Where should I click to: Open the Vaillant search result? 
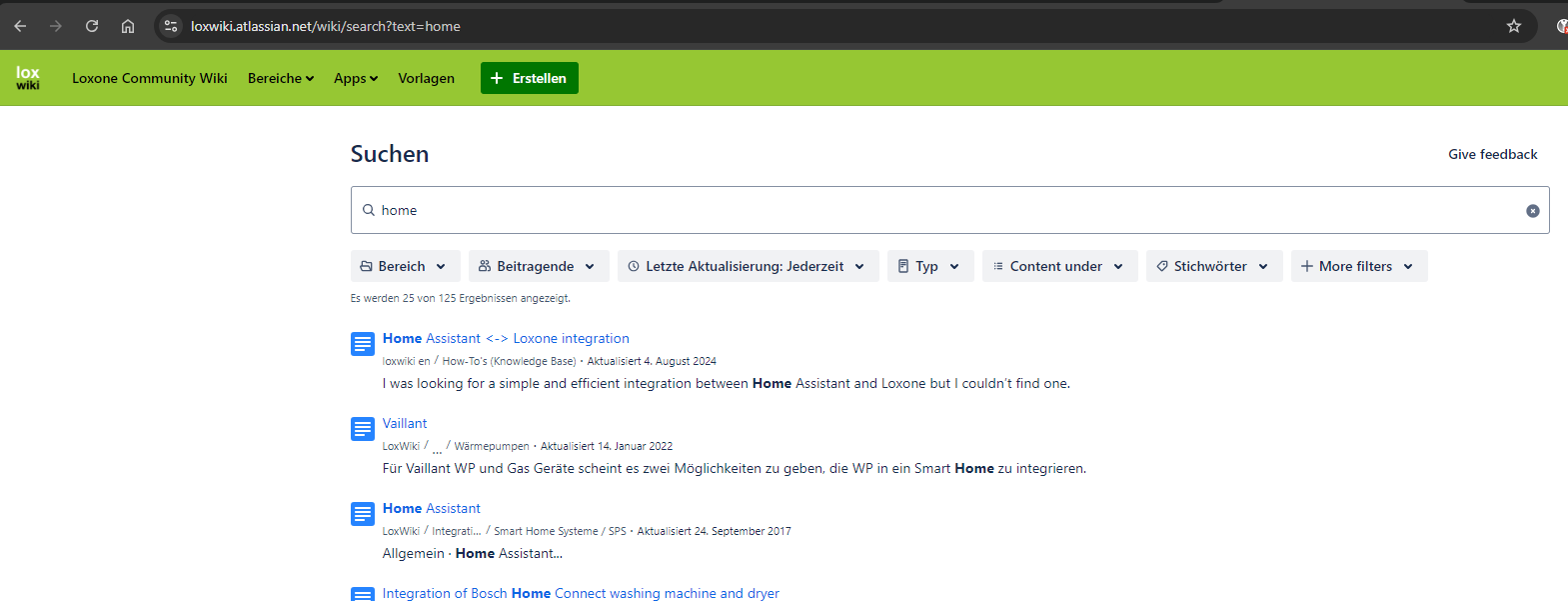pyautogui.click(x=405, y=423)
